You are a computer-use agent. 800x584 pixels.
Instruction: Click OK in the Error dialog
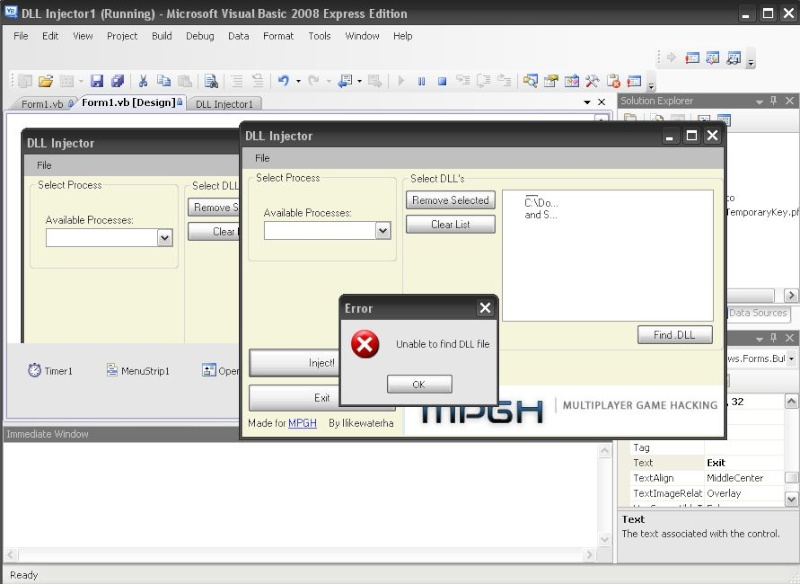click(x=419, y=384)
